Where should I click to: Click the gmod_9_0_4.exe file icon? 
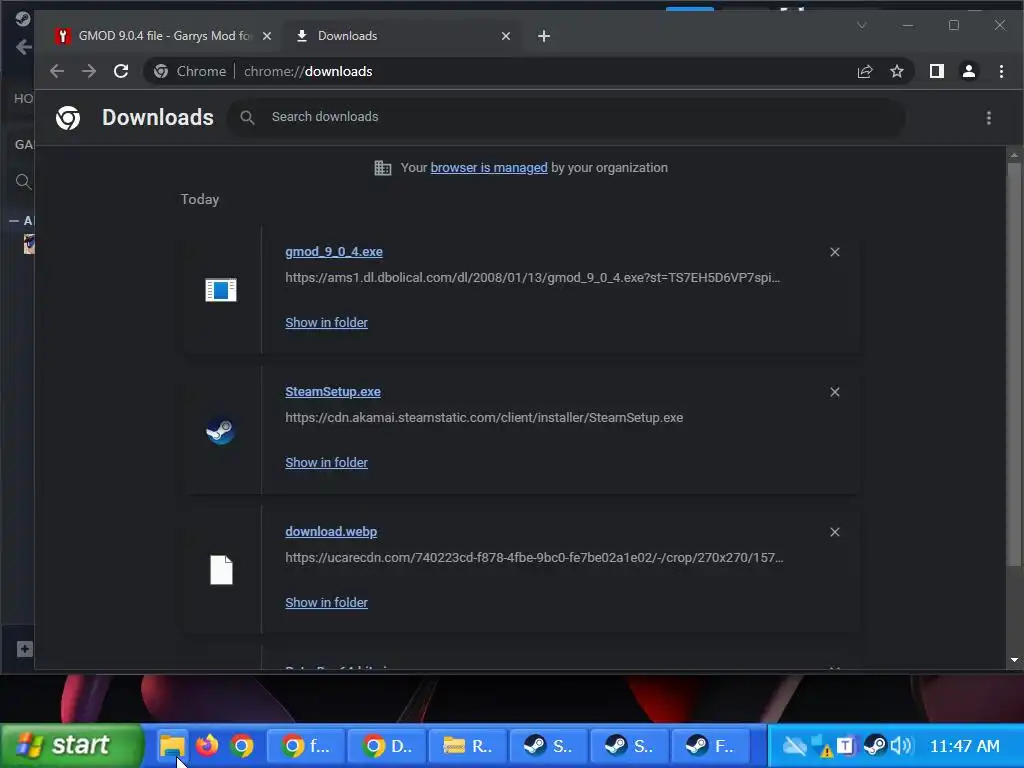pyautogui.click(x=221, y=290)
